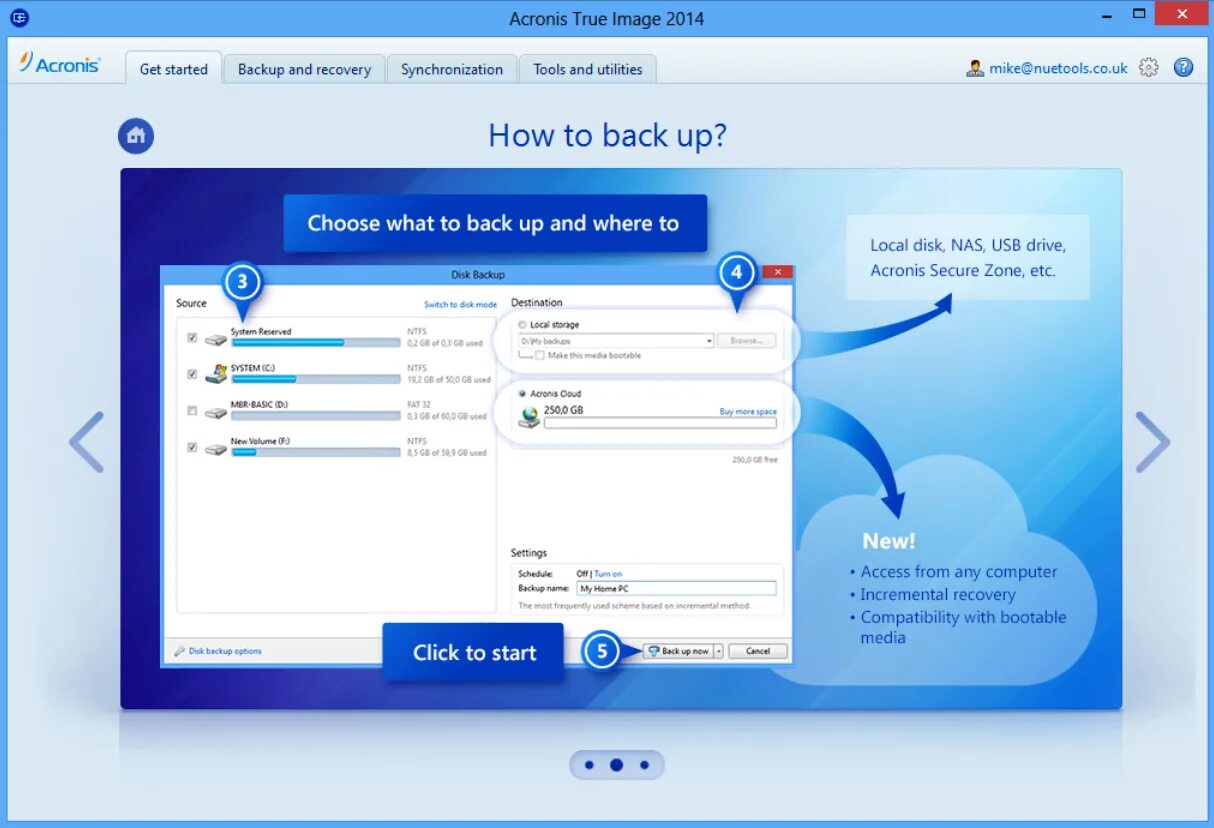
Task: Click the New Volume (F:) drive icon
Action: (216, 448)
